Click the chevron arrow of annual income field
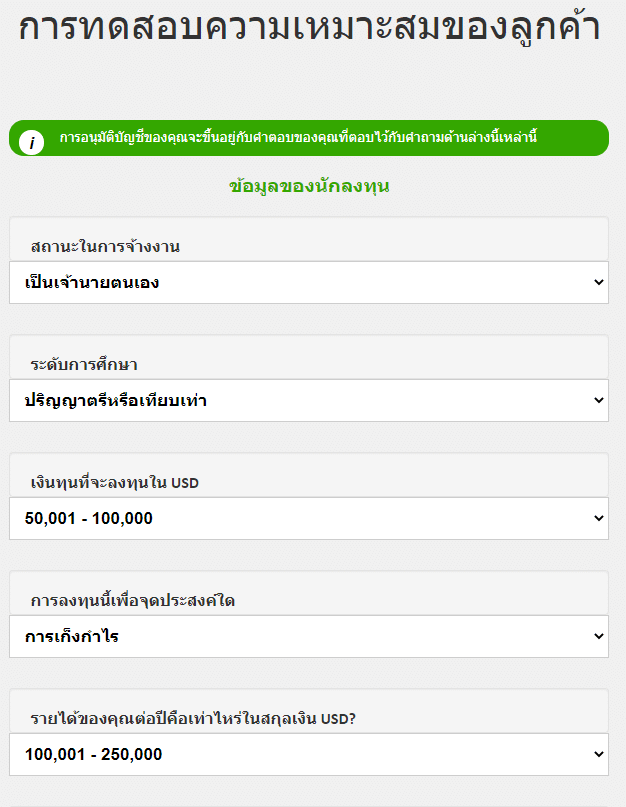This screenshot has width=626, height=807. click(599, 754)
